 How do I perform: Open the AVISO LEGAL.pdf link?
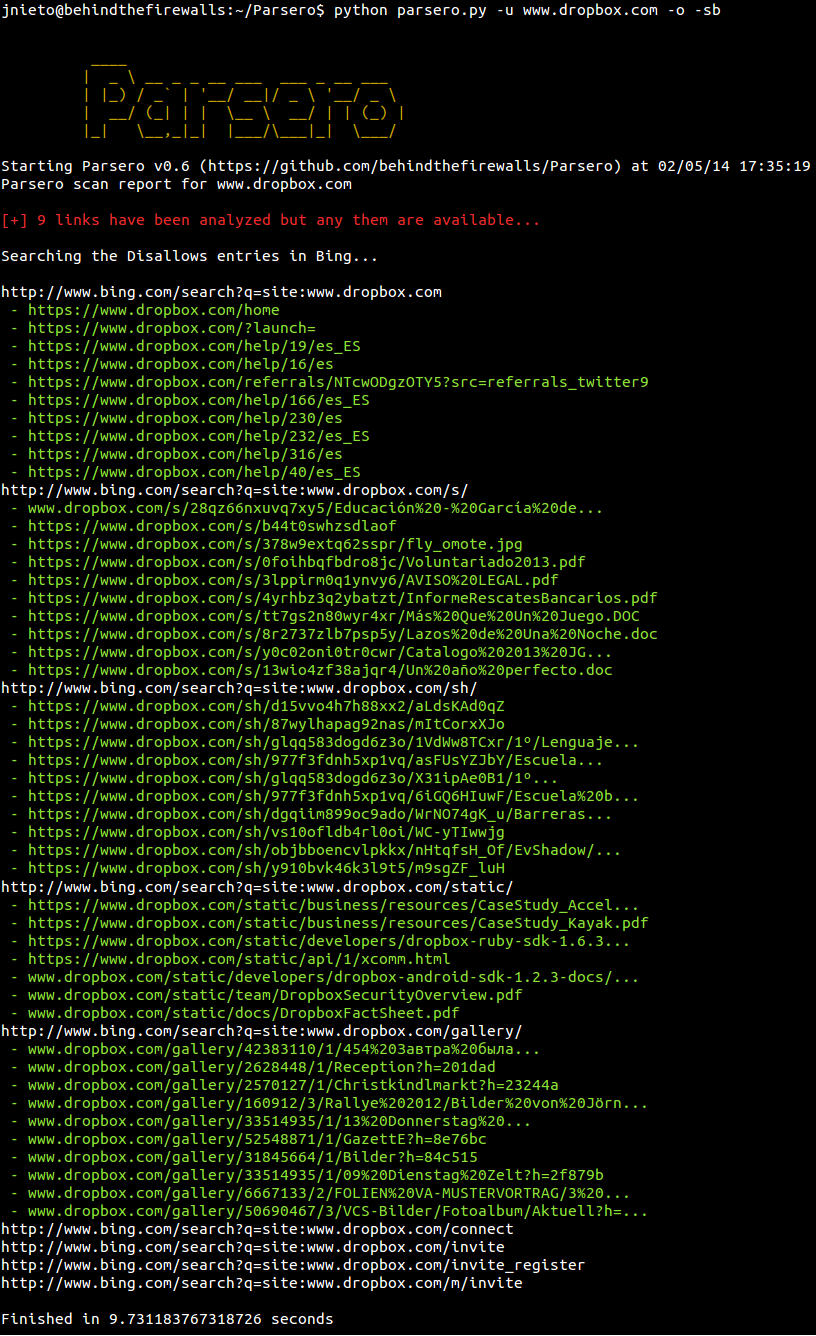click(x=293, y=580)
